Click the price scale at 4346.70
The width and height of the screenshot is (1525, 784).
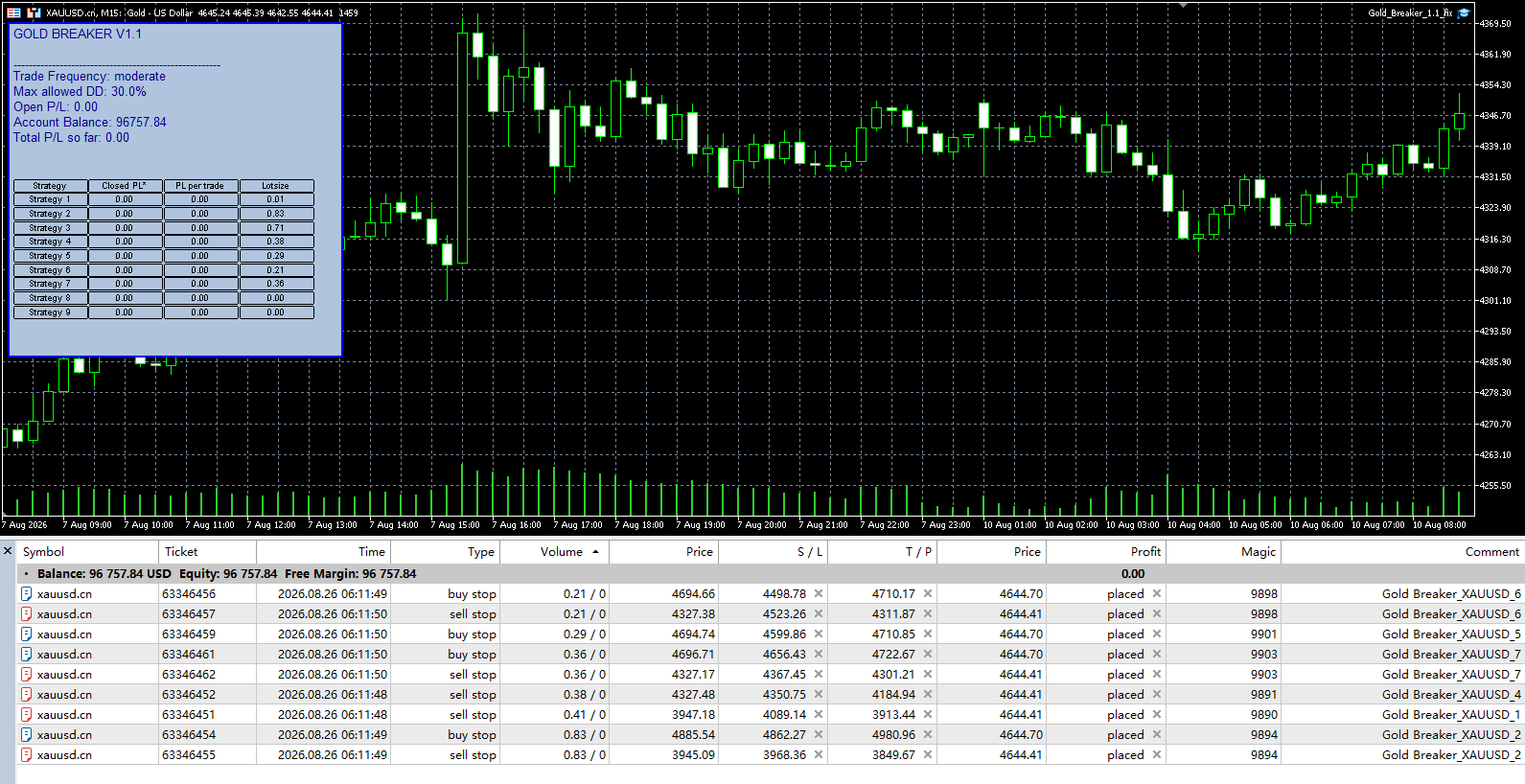1497,116
